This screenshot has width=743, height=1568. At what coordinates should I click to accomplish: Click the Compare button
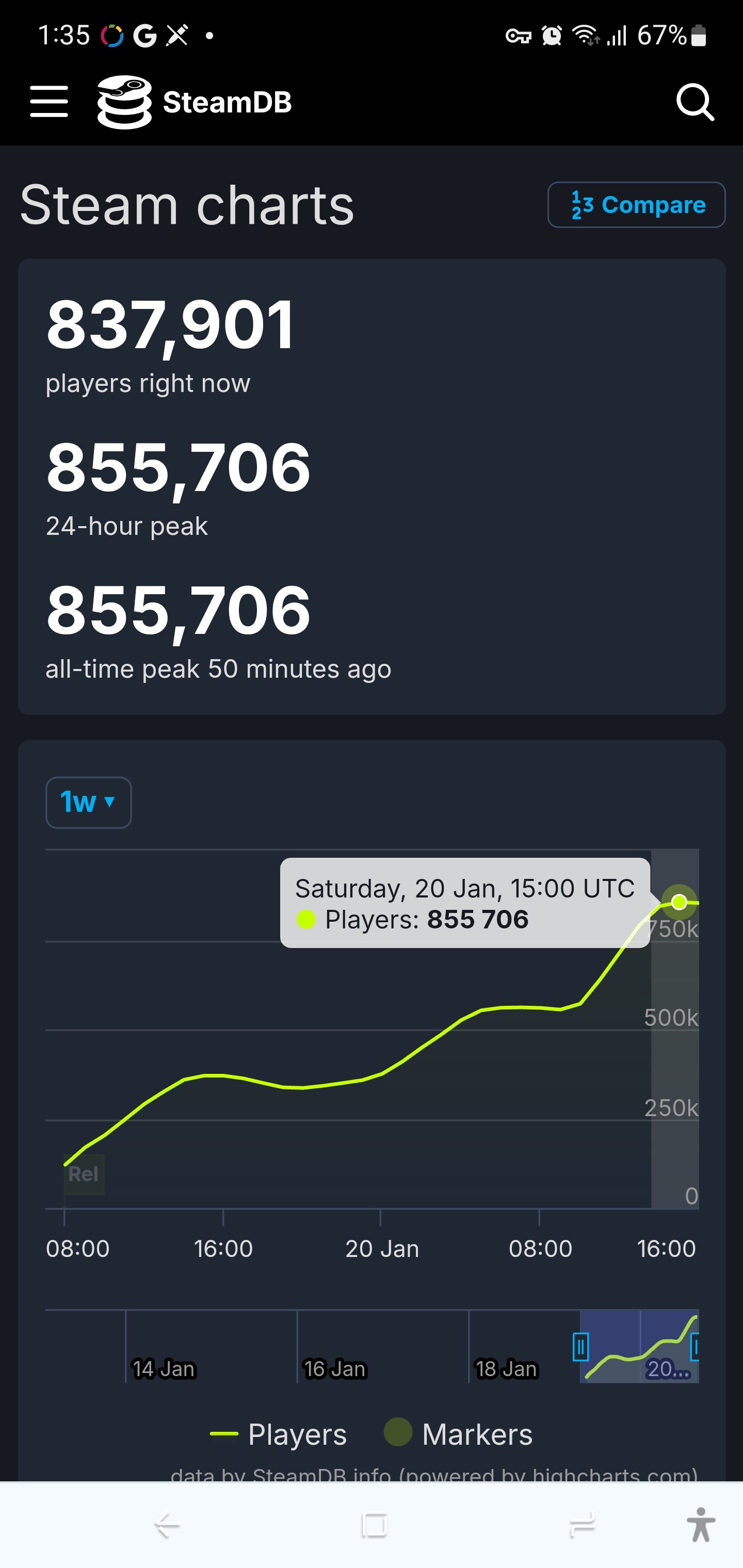[636, 205]
